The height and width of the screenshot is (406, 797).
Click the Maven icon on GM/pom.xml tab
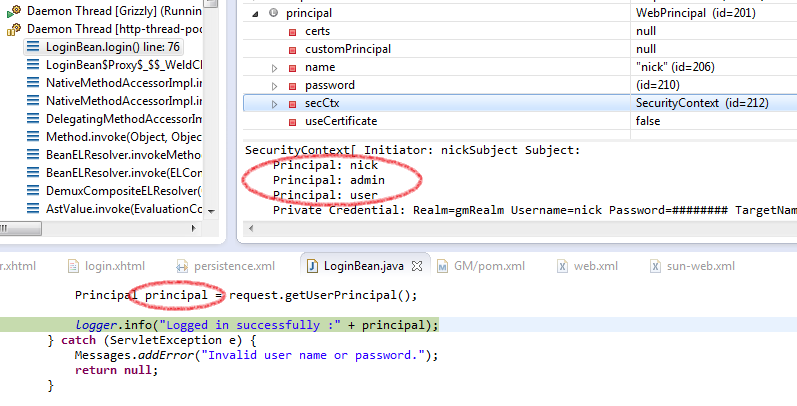point(443,266)
